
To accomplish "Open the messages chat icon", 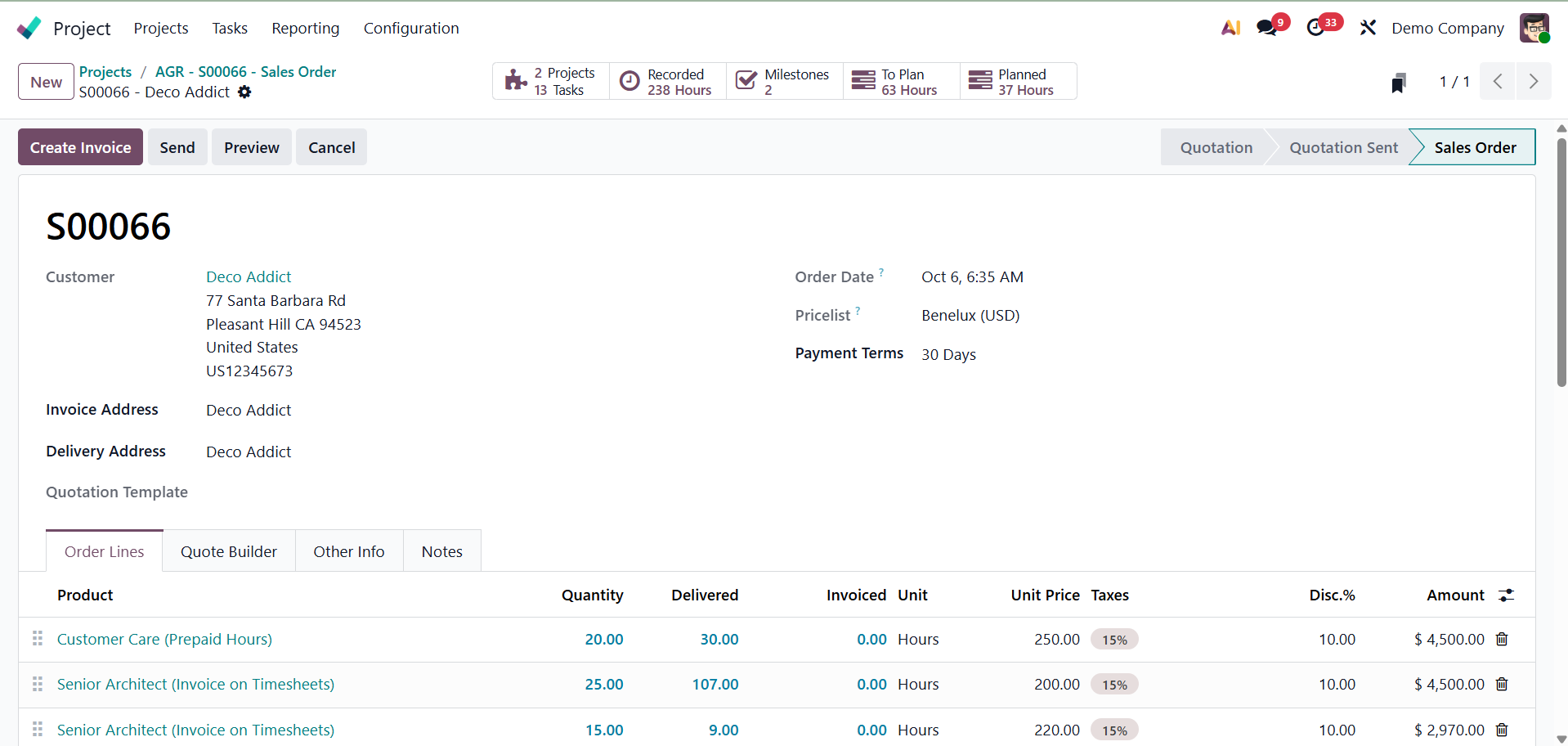I will (1267, 28).
